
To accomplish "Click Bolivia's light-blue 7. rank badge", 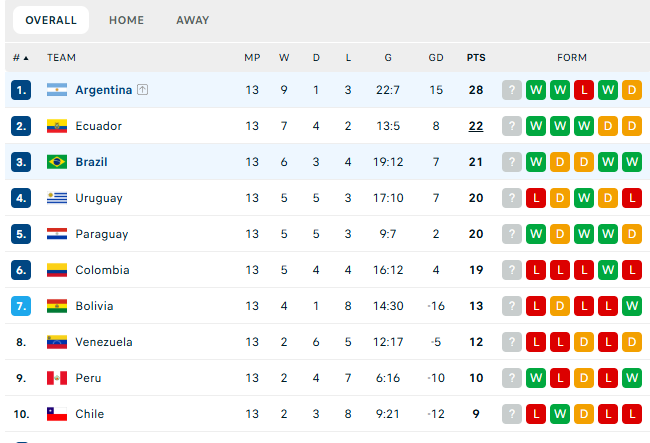I will [x=21, y=306].
